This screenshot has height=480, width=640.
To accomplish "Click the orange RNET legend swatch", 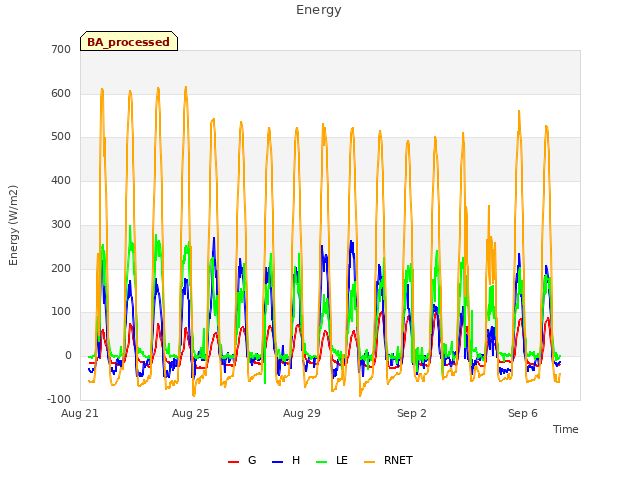I will (x=369, y=462).
